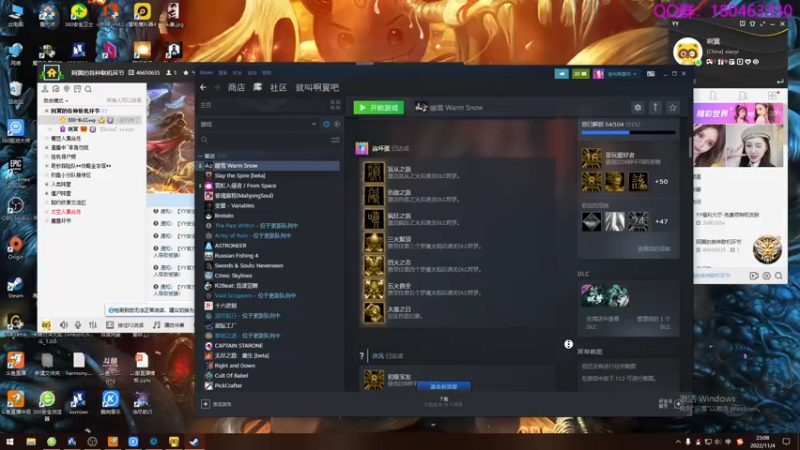Image resolution: width=800 pixels, height=450 pixels.
Task: Toggle sort by recent activity clock icon
Action: 327,124
